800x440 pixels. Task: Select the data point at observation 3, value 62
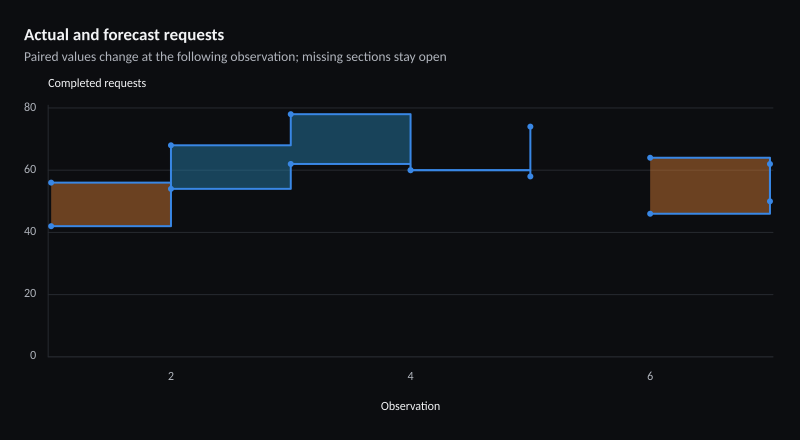point(291,164)
